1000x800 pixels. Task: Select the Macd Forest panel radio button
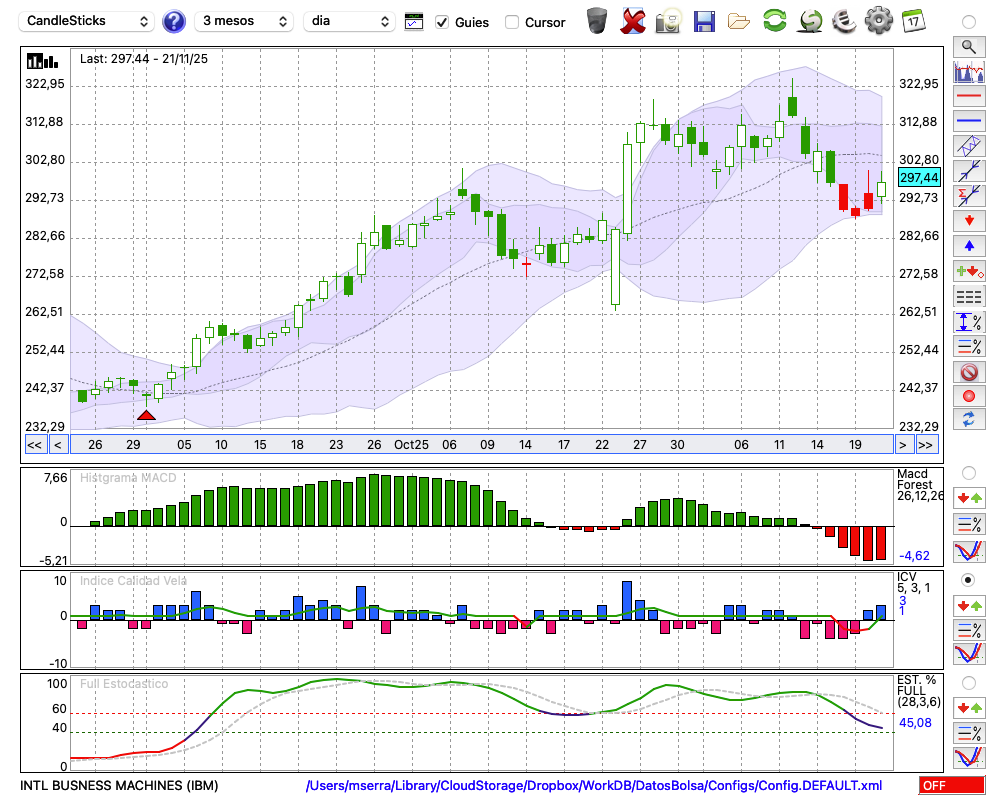[x=968, y=472]
